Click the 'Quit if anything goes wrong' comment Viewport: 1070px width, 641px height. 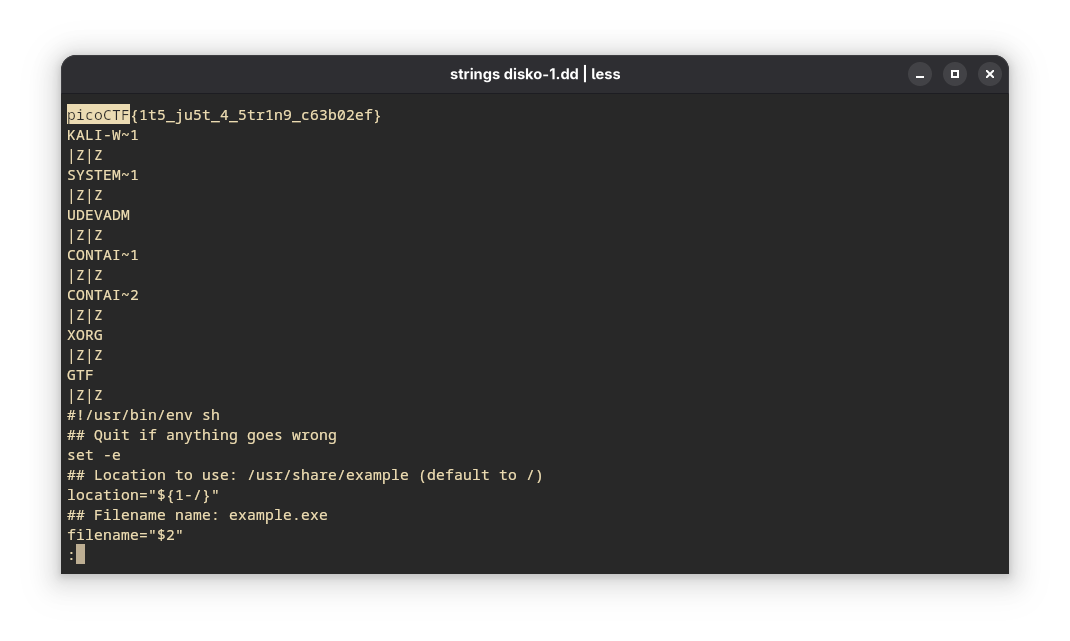click(x=214, y=435)
